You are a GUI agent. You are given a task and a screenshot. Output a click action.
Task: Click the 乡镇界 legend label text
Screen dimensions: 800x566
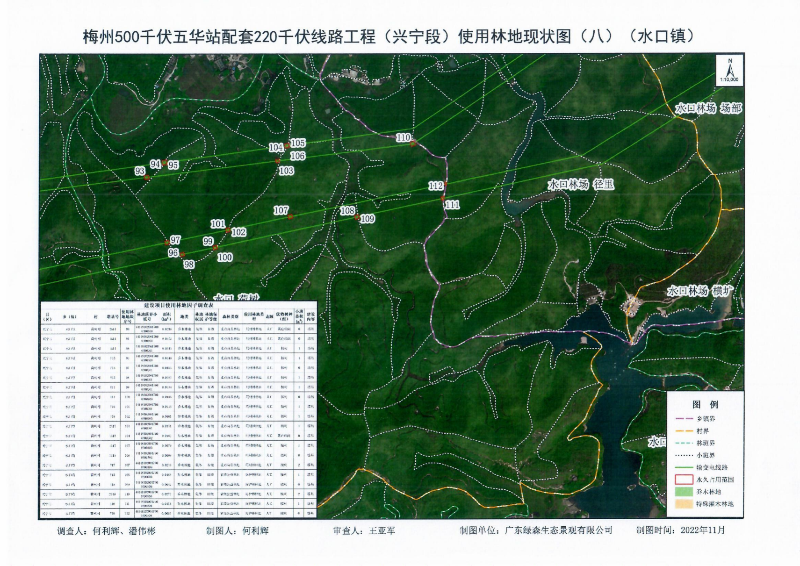[x=706, y=419]
